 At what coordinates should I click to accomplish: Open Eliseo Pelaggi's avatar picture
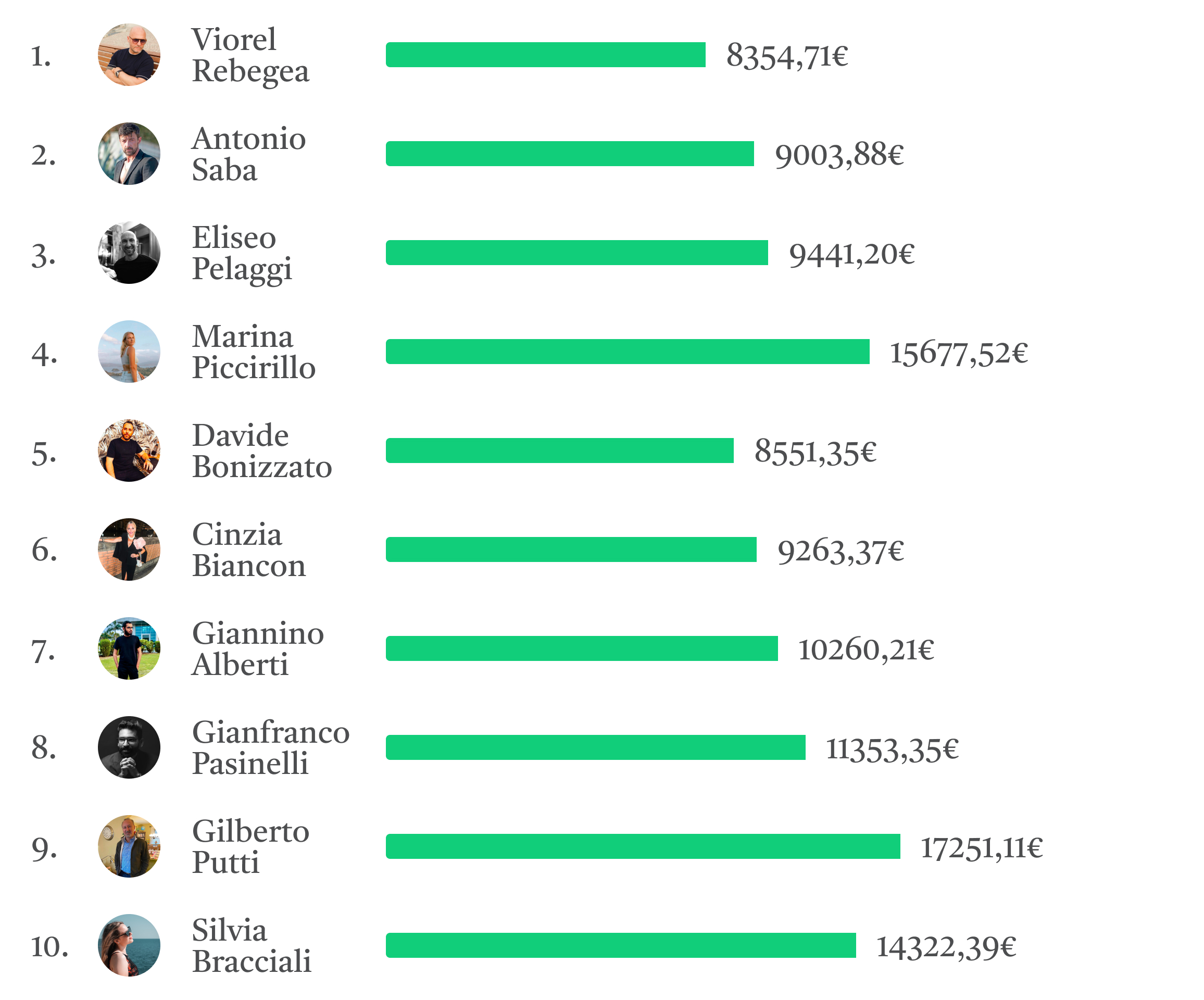pyautogui.click(x=129, y=253)
